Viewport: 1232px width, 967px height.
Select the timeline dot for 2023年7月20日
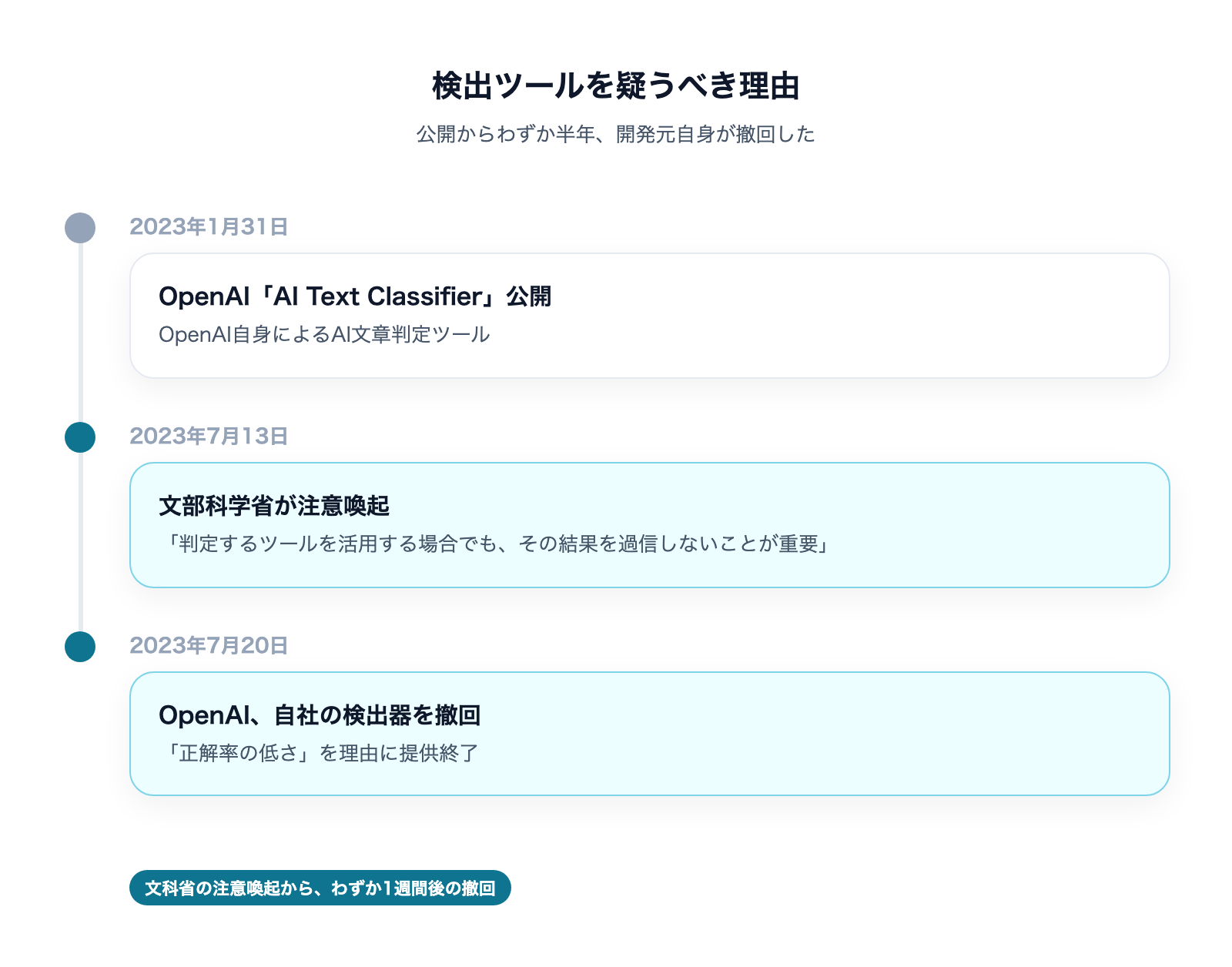(x=80, y=647)
